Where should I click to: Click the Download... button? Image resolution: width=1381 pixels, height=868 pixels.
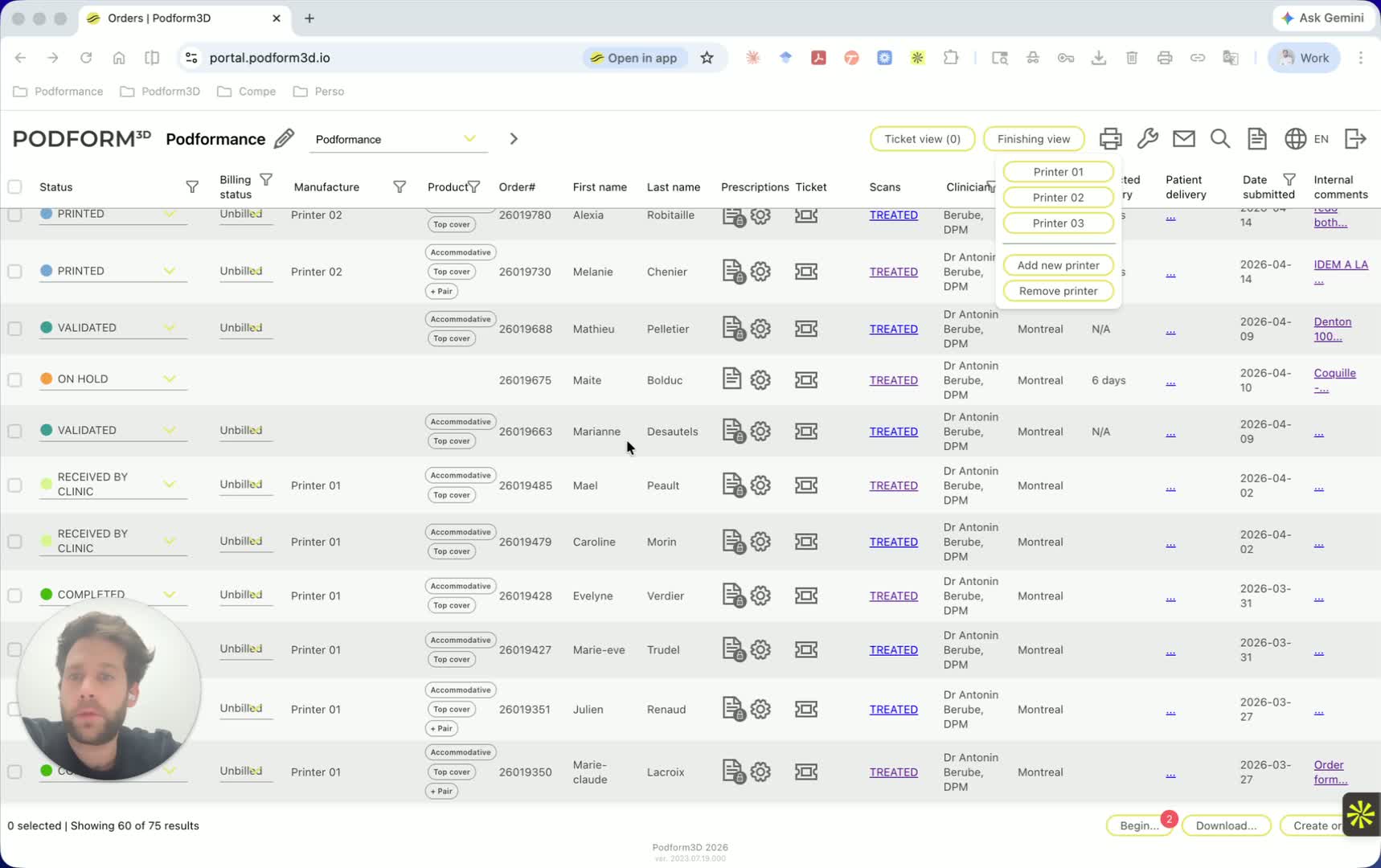click(x=1226, y=825)
